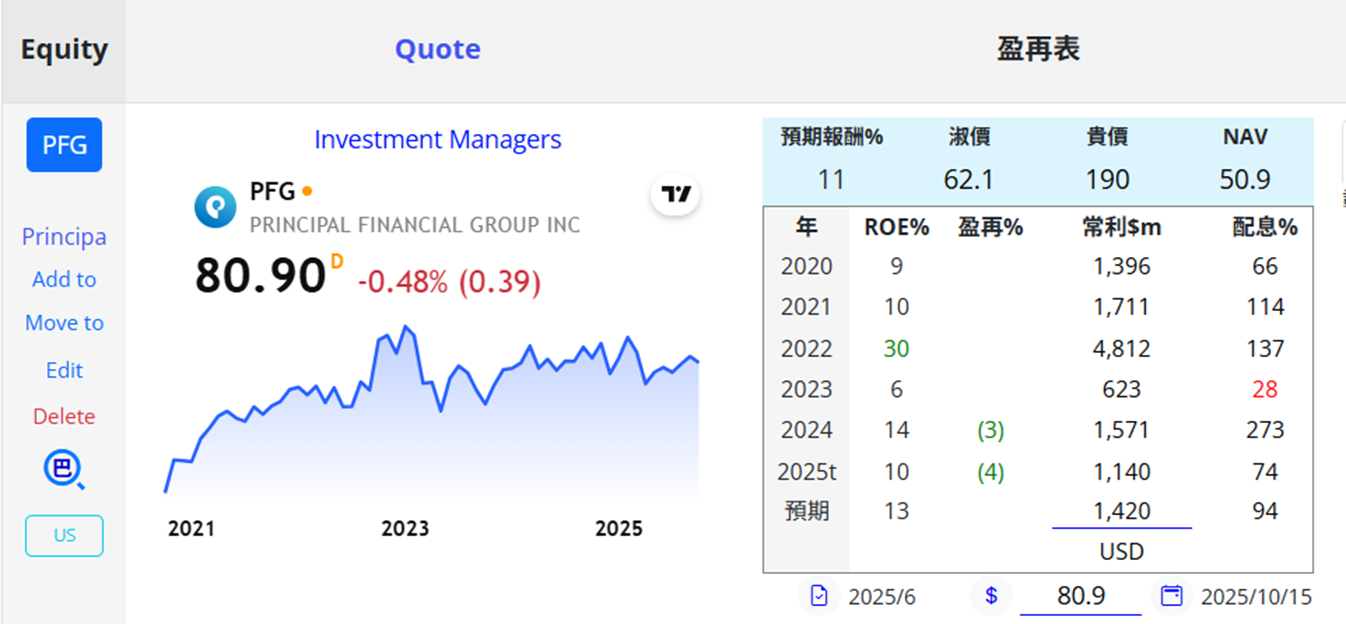
Task: Click the report date document icon
Action: click(x=820, y=596)
